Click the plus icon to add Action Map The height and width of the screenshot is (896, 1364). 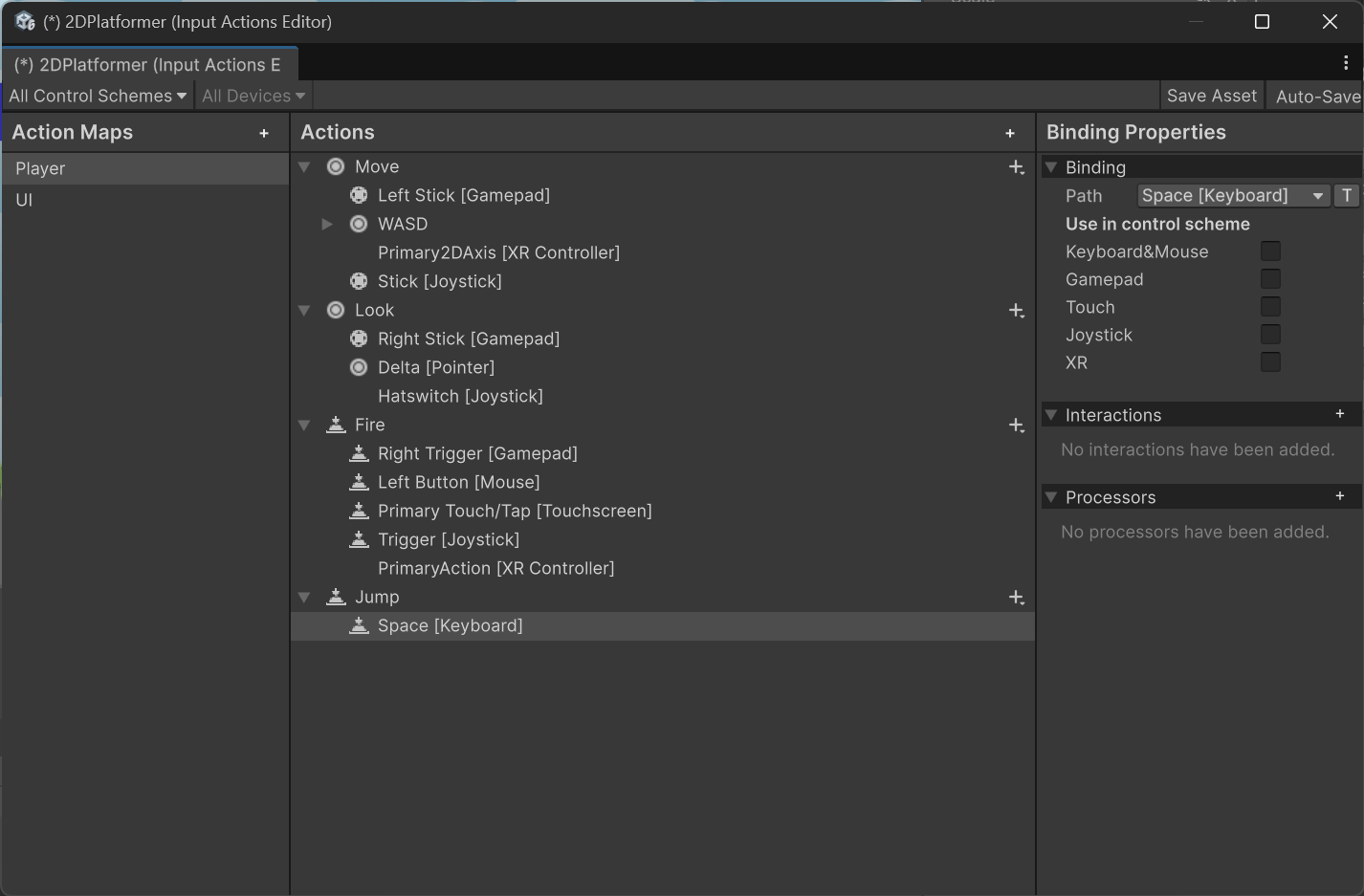coord(264,134)
